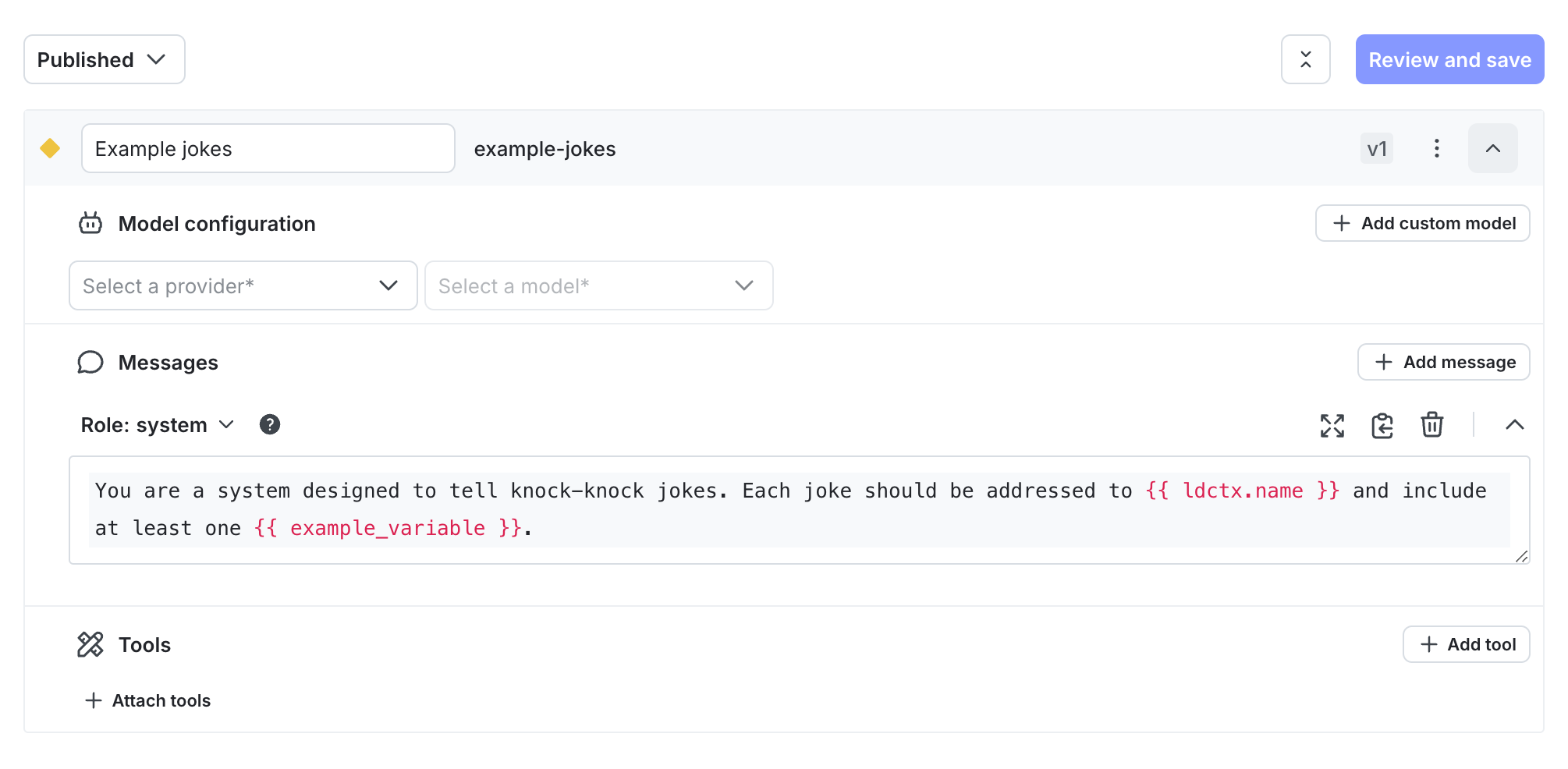Edit the Example jokes name field
This screenshot has width=1568, height=769.
point(268,148)
